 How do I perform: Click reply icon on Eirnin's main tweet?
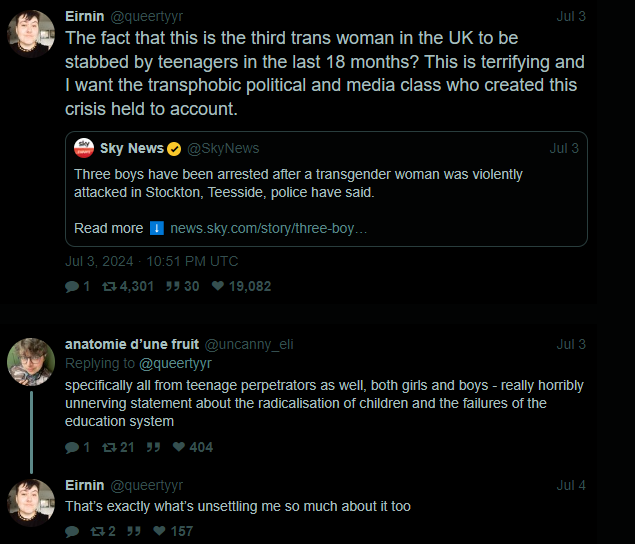(72, 286)
